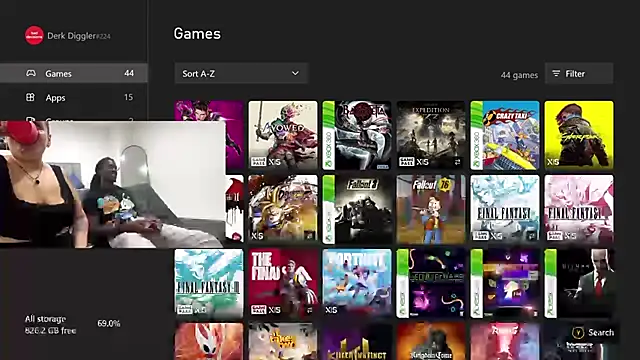
Task: Click the Xbox 360 banner on Bayonetta
Action: (328, 135)
